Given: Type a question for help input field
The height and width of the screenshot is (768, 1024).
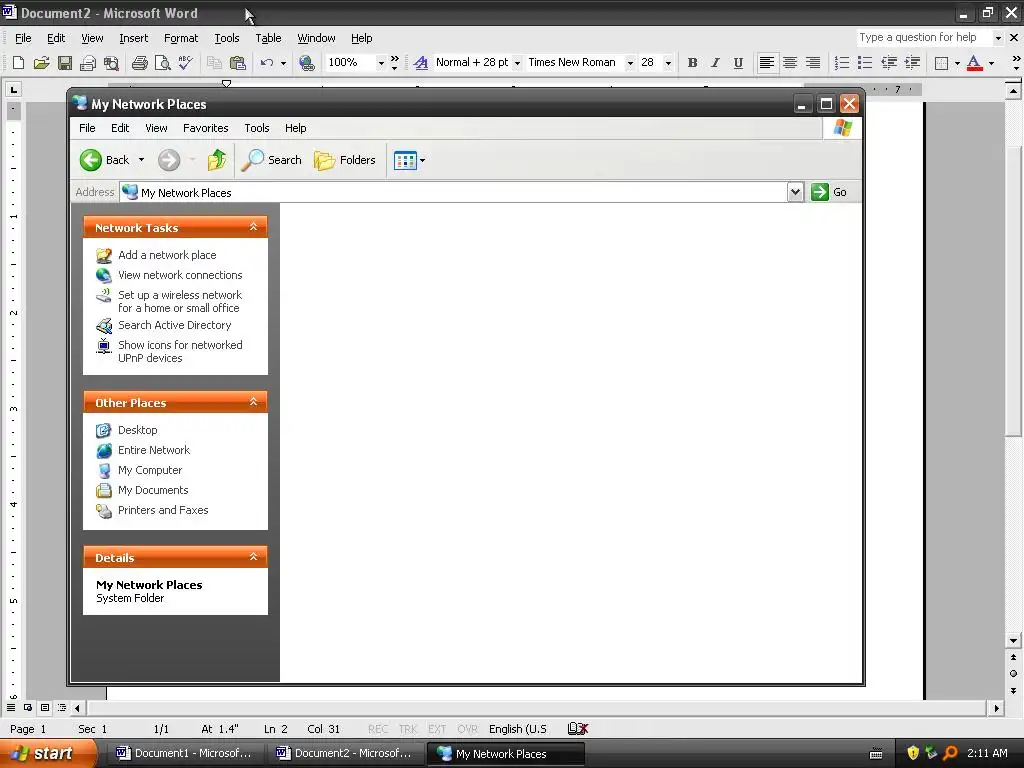Looking at the screenshot, I should 923,38.
